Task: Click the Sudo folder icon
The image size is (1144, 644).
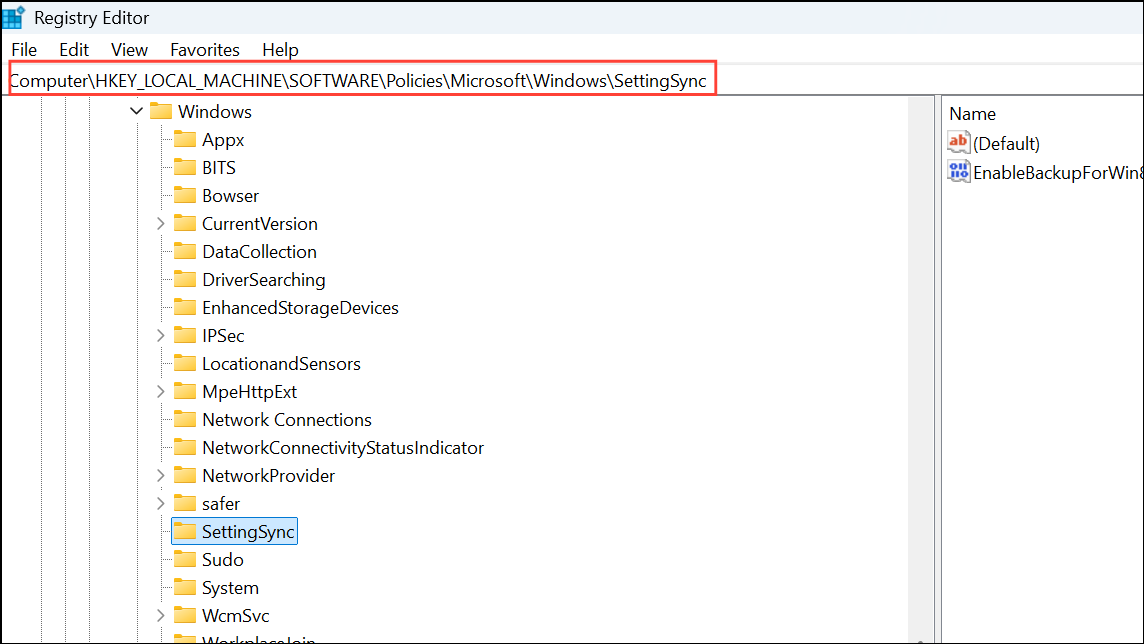Action: point(185,559)
